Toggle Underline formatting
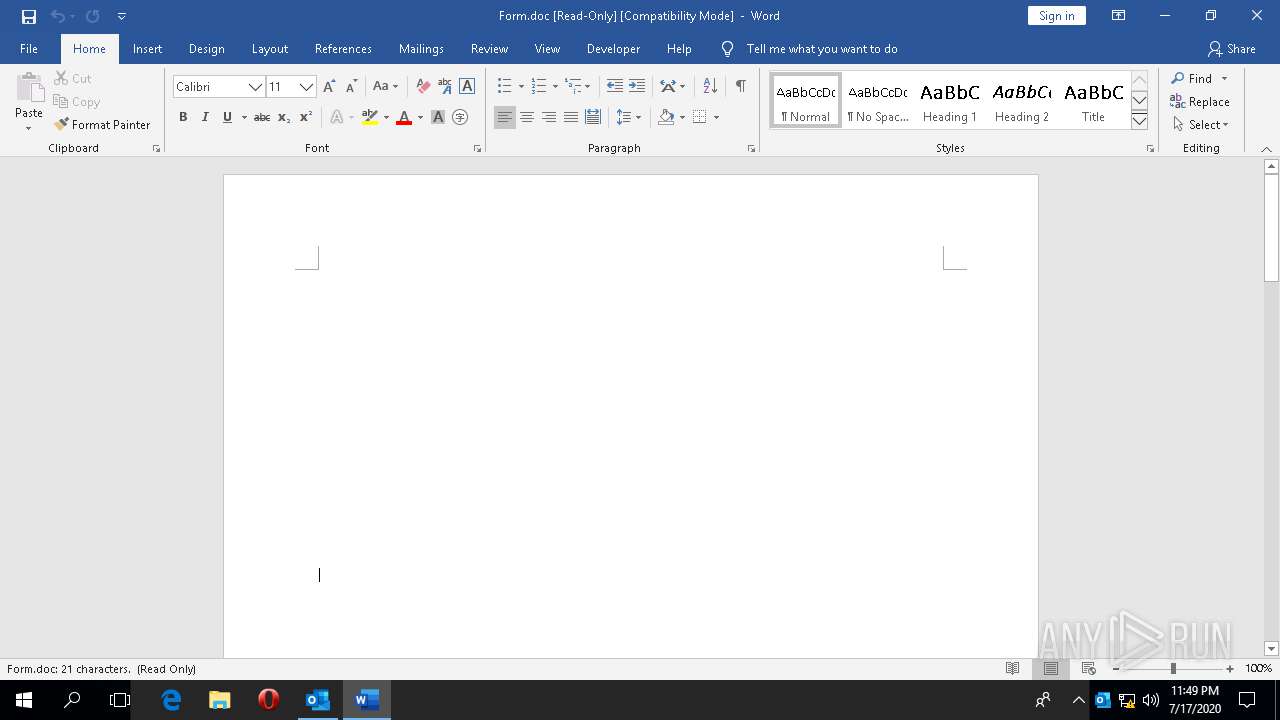 pos(227,117)
